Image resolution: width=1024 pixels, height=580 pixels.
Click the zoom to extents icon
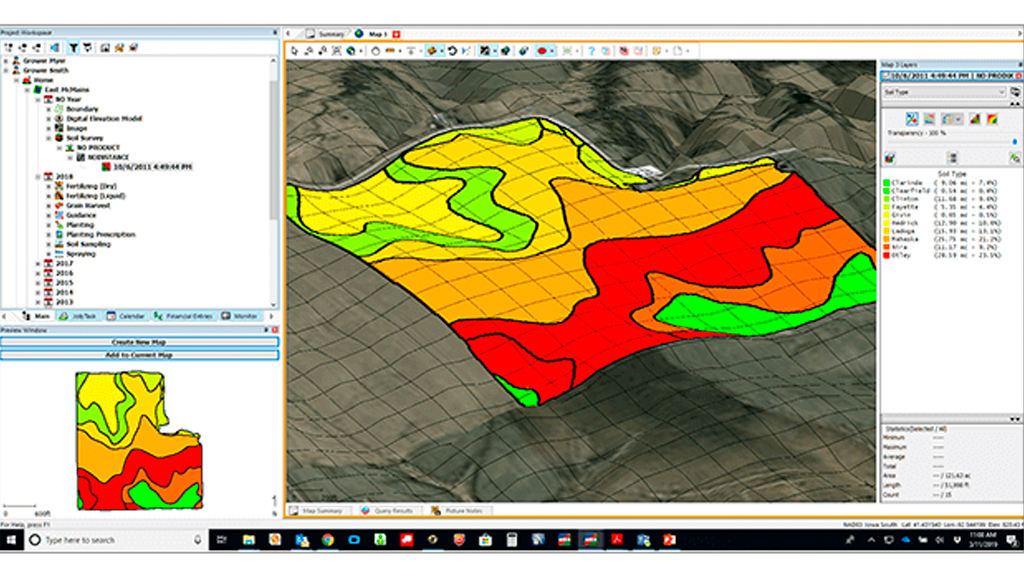pos(337,50)
